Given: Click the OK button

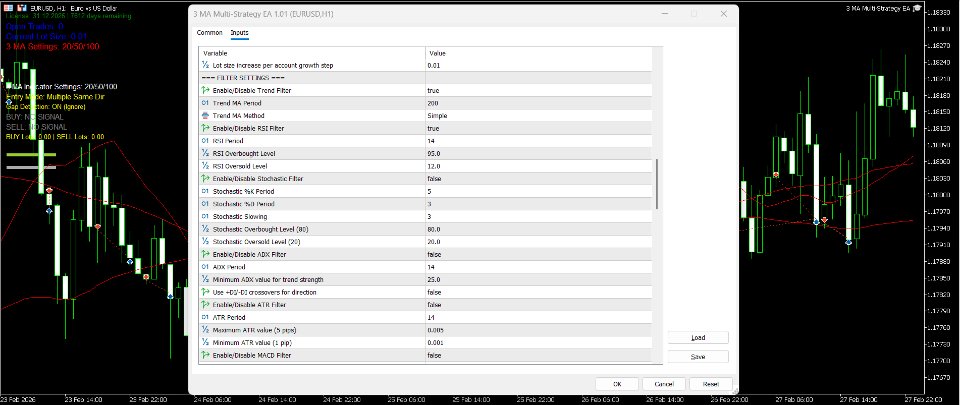Looking at the screenshot, I should click(617, 384).
